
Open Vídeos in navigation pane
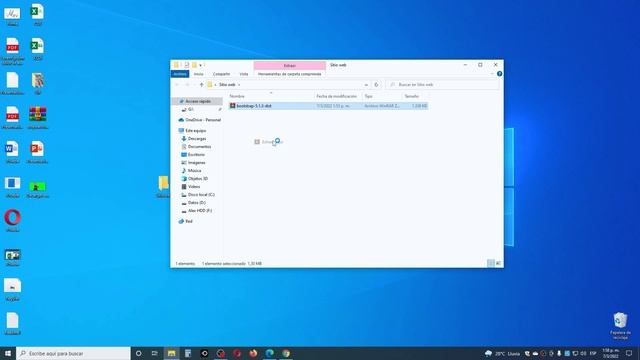pos(191,187)
